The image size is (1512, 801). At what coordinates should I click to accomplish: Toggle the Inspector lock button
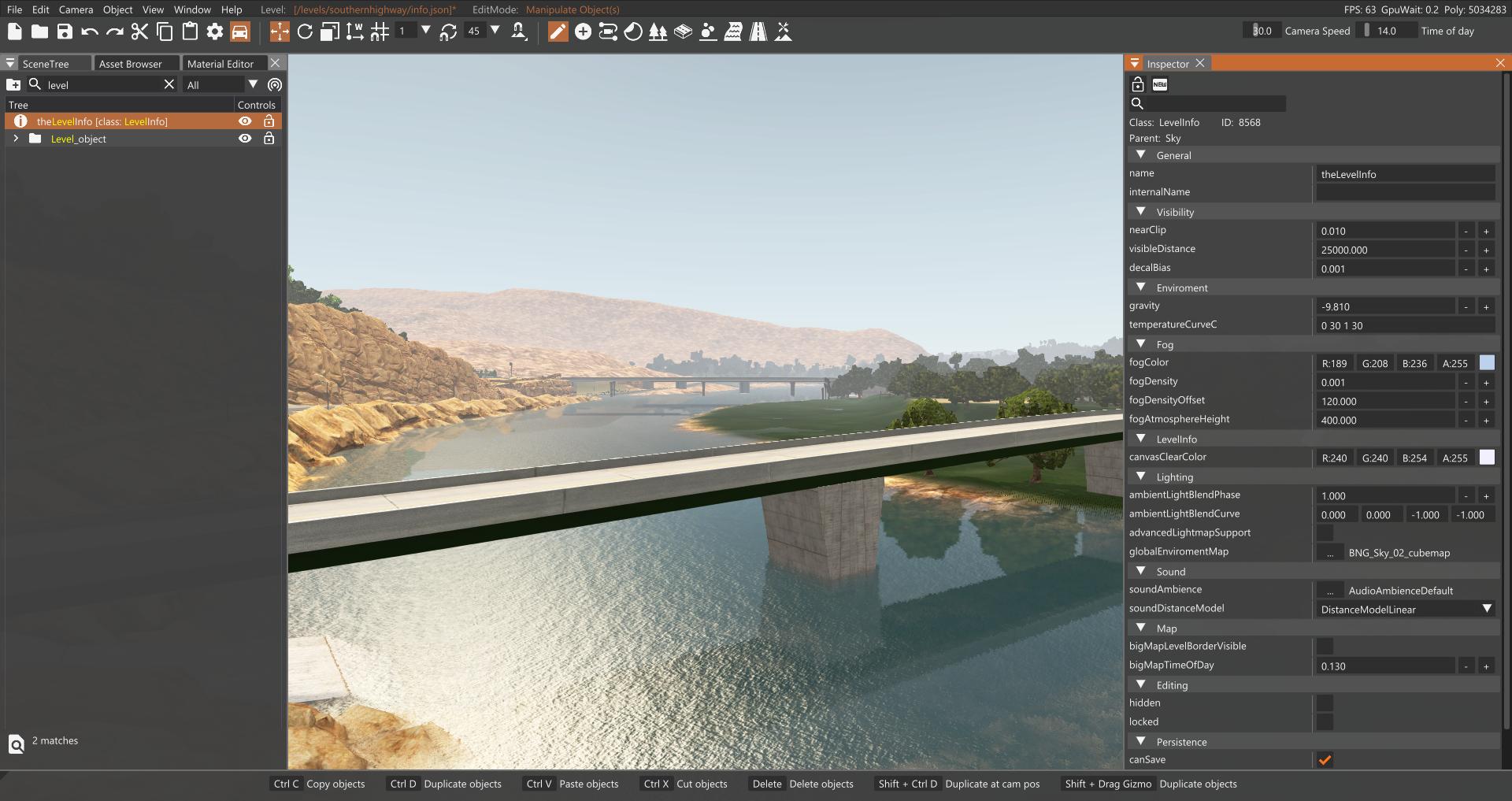1137,84
